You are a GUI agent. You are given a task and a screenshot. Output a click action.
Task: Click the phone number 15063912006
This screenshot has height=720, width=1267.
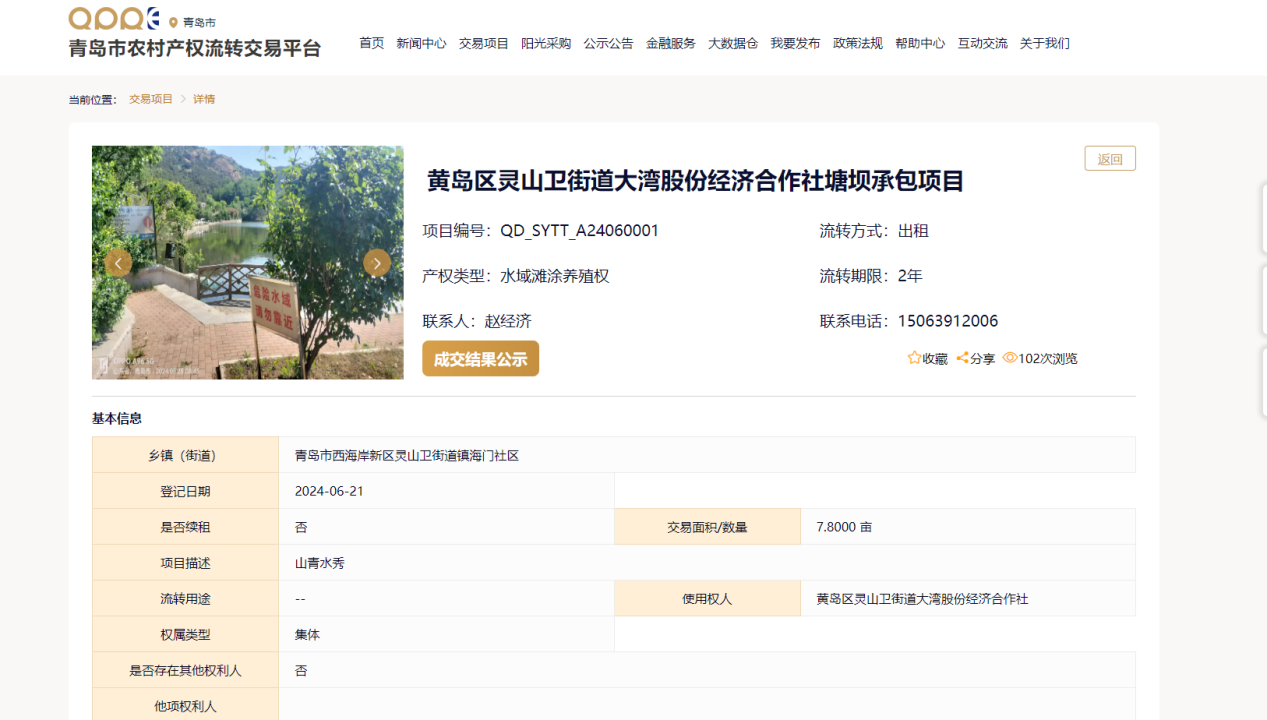948,321
